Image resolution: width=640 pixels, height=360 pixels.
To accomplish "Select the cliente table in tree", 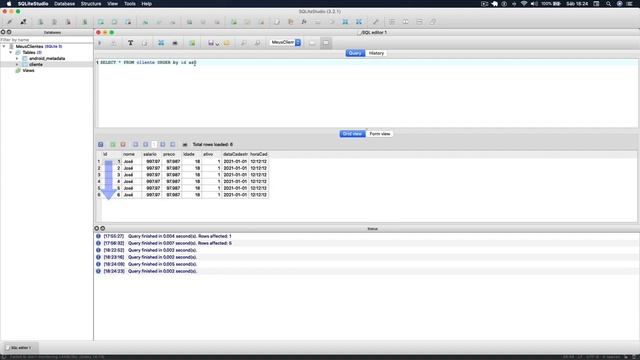I will [x=36, y=64].
